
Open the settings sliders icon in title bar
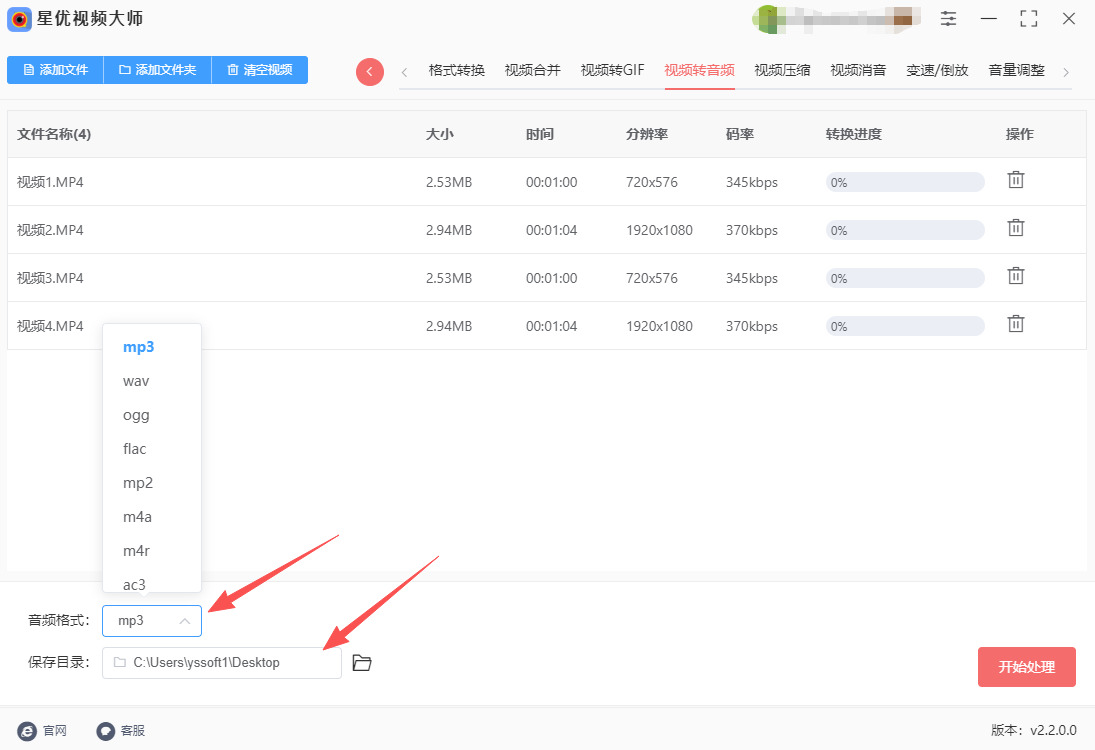point(948,19)
